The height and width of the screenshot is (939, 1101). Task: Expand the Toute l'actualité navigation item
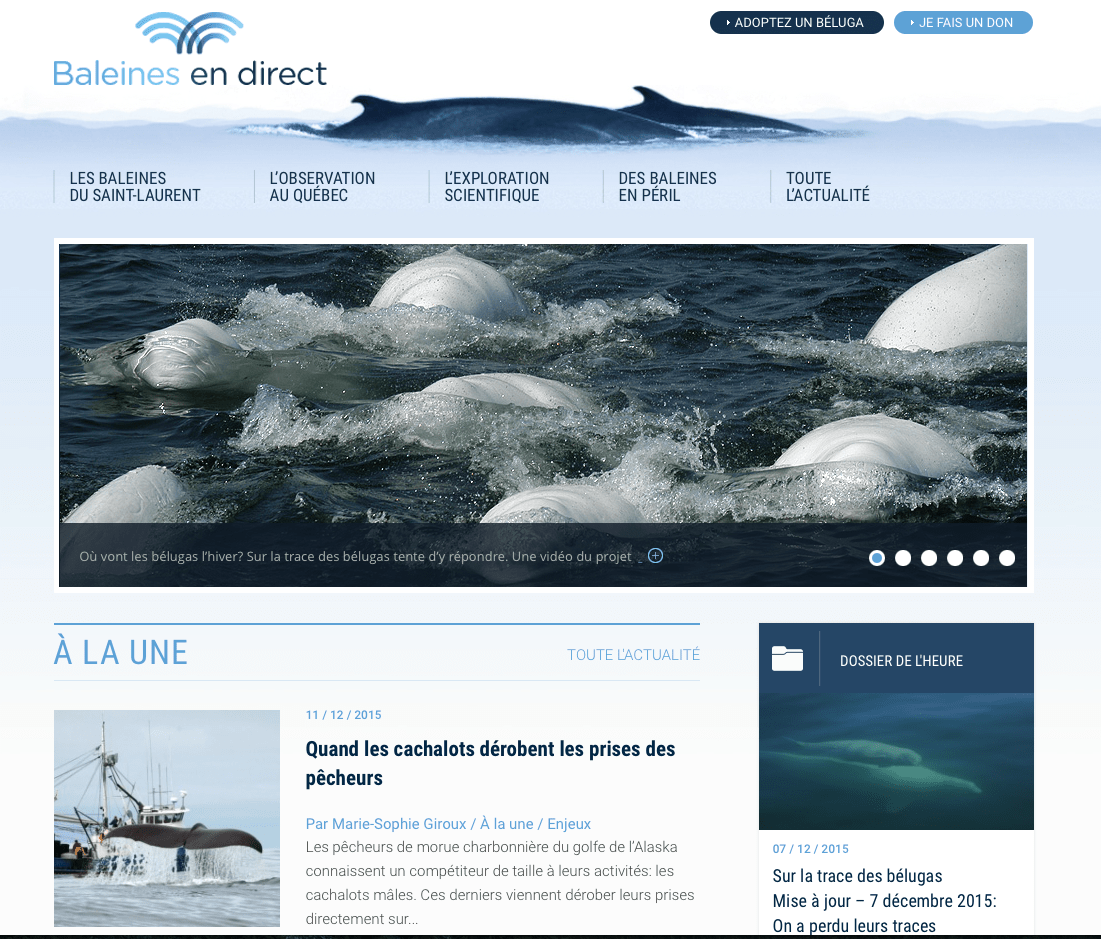[x=827, y=187]
